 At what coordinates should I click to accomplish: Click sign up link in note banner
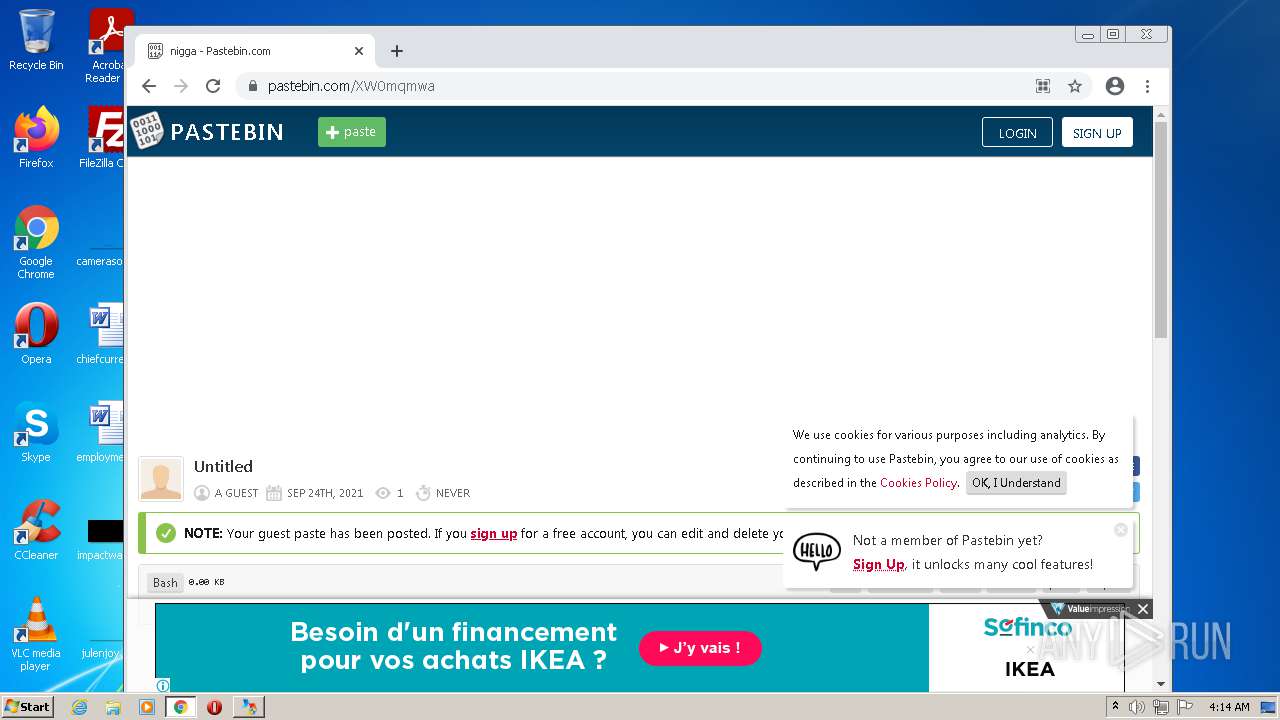click(494, 534)
